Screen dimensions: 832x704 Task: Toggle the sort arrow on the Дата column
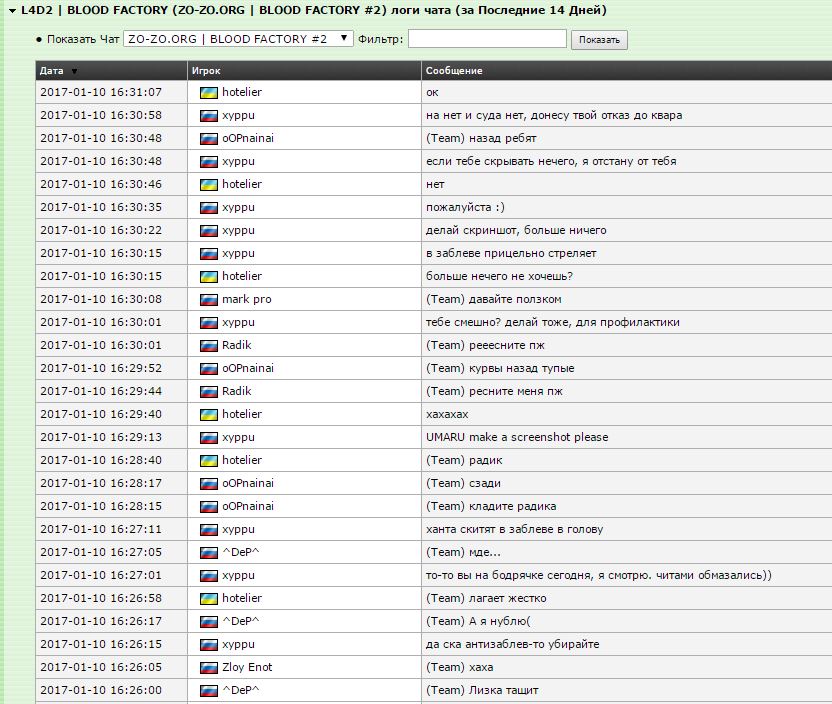point(74,71)
